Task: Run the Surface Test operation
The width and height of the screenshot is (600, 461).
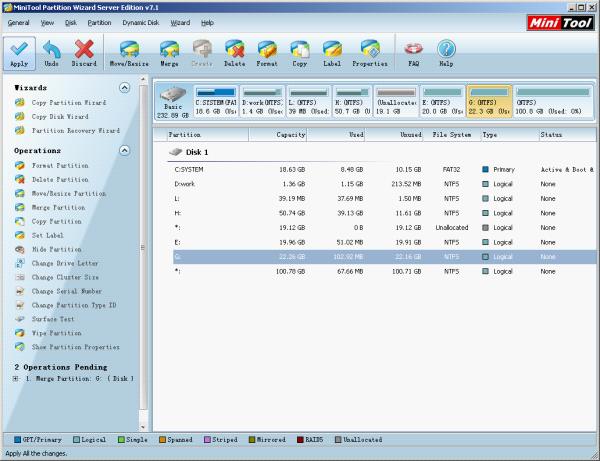Action: pos(53,319)
